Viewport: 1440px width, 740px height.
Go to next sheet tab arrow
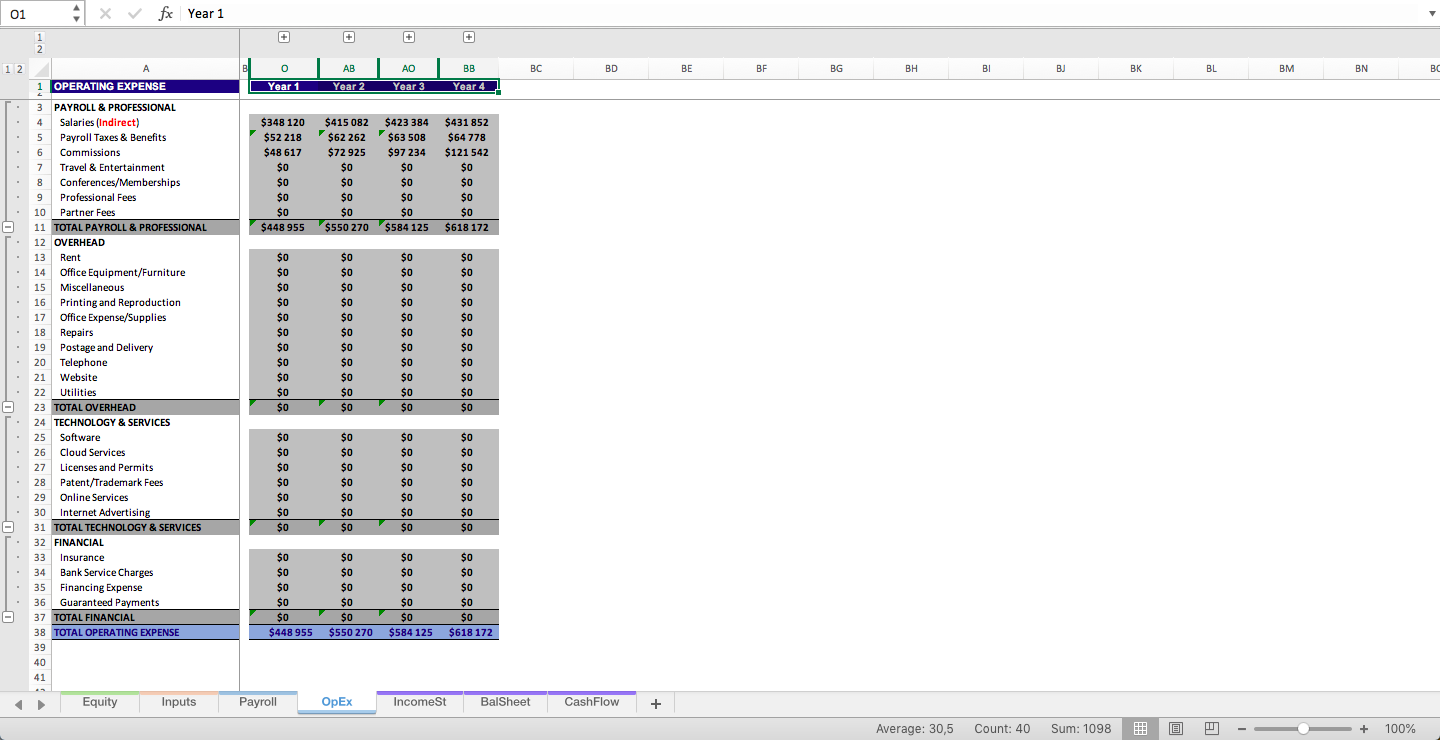pos(41,704)
